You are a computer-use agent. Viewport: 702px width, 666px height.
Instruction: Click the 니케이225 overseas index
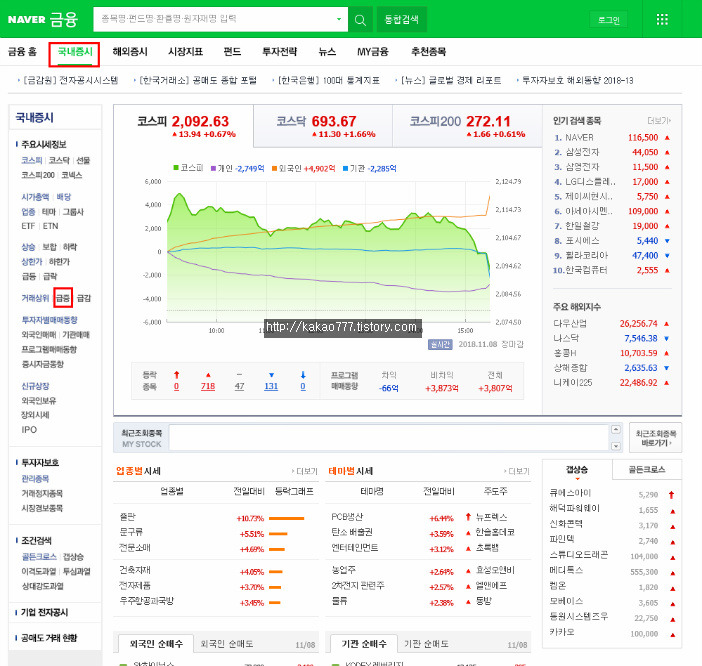573,383
